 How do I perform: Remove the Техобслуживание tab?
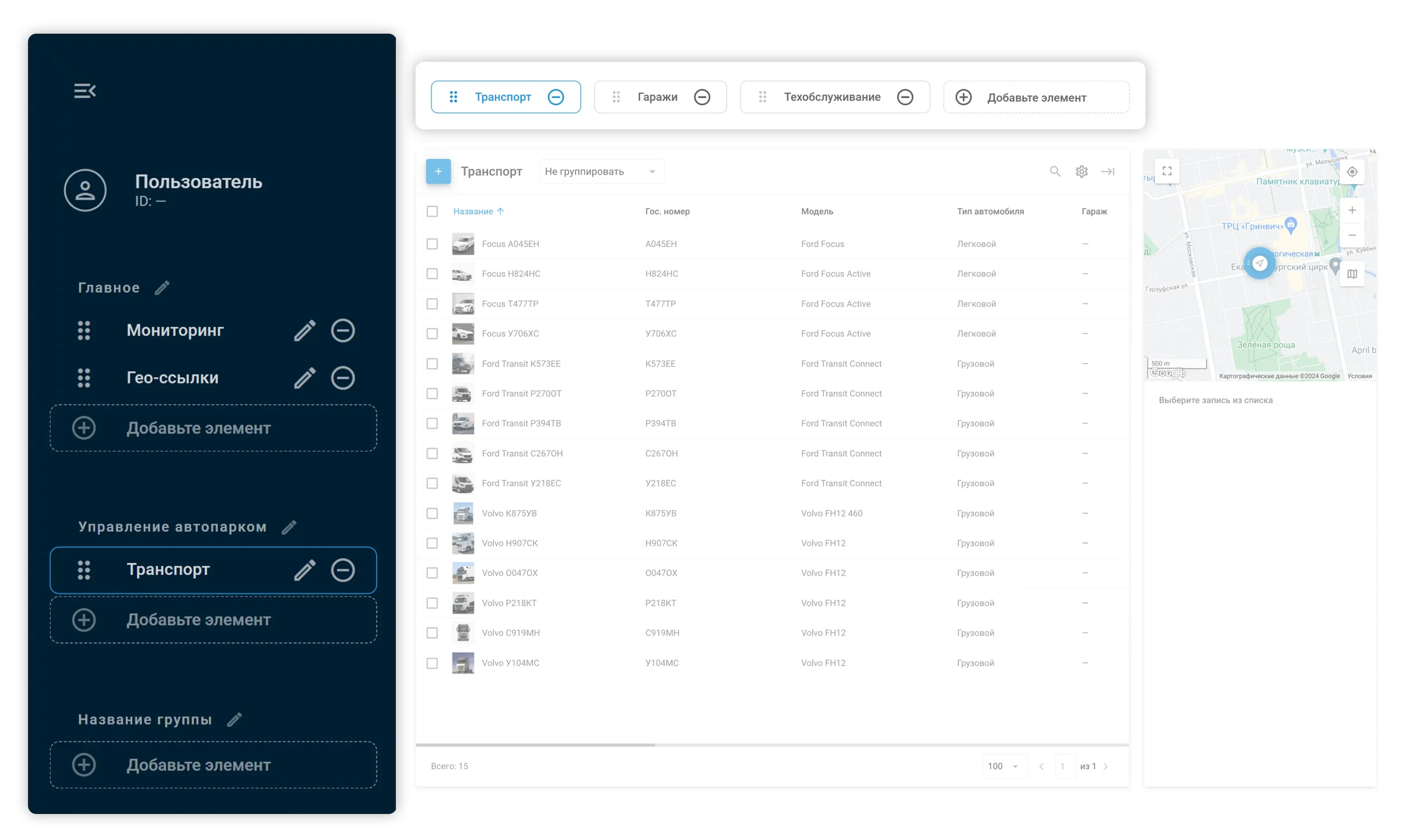point(905,97)
